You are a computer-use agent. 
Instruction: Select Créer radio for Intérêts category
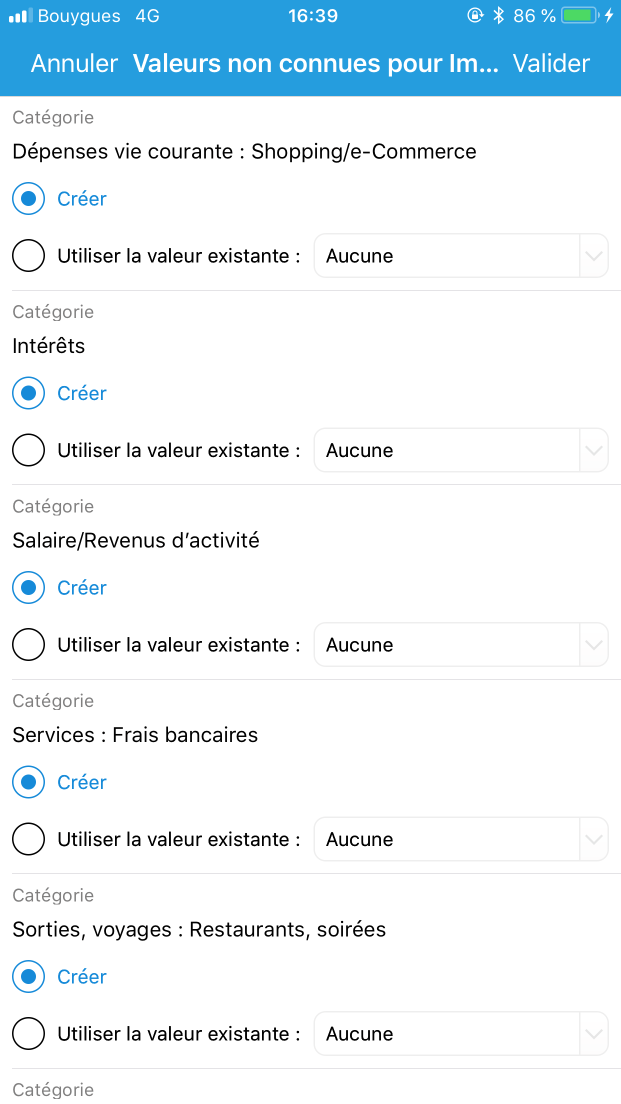tap(29, 393)
